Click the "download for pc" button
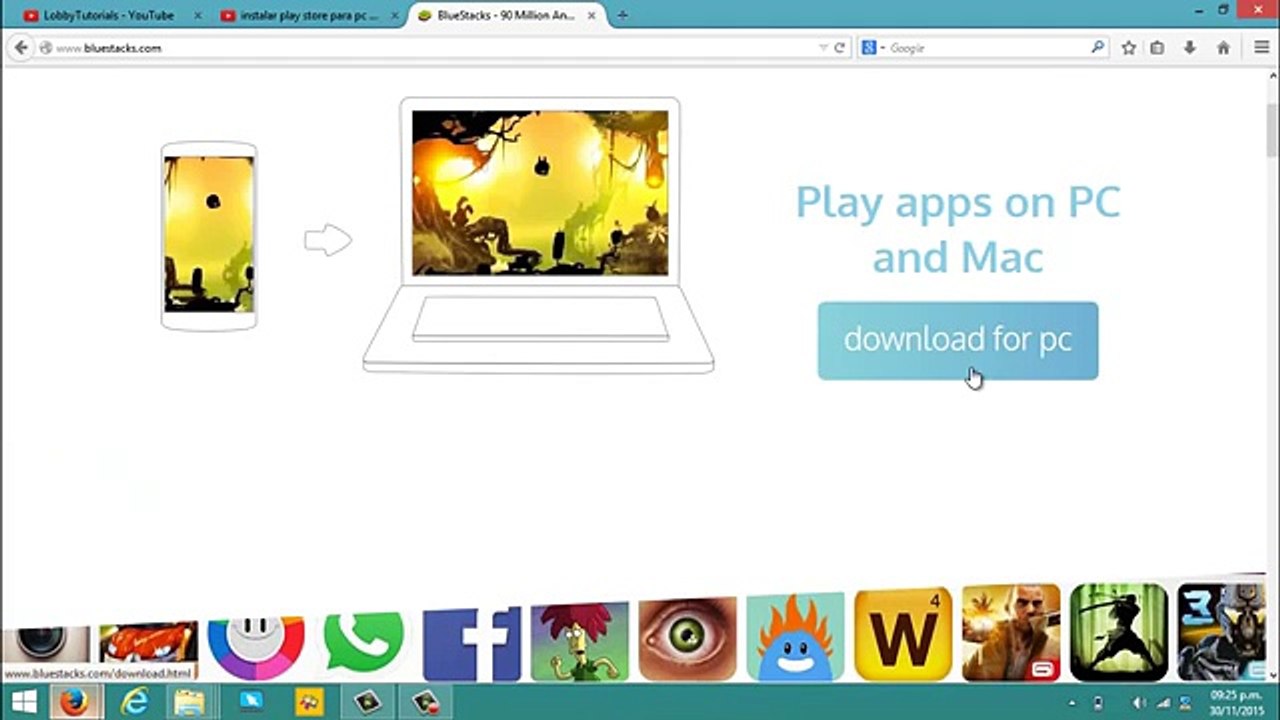The width and height of the screenshot is (1280, 720). pos(958,341)
